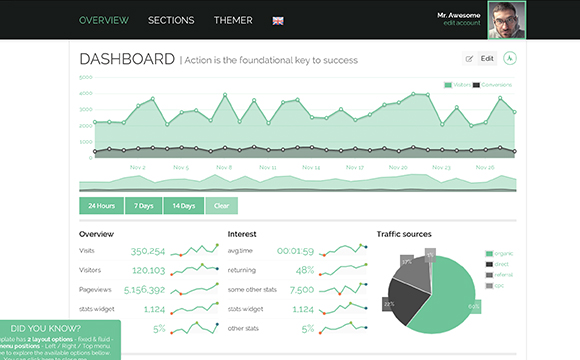
Task: Select the 7 Days range button
Action: pyautogui.click(x=144, y=206)
